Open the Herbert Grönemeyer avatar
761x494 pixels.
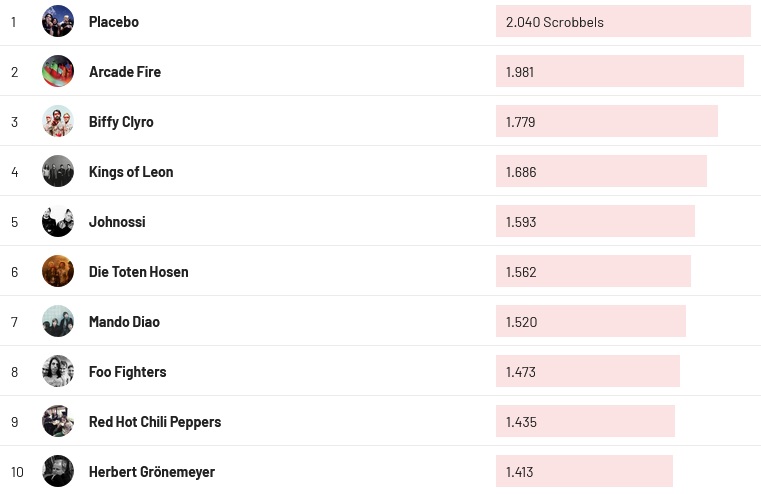coord(58,471)
